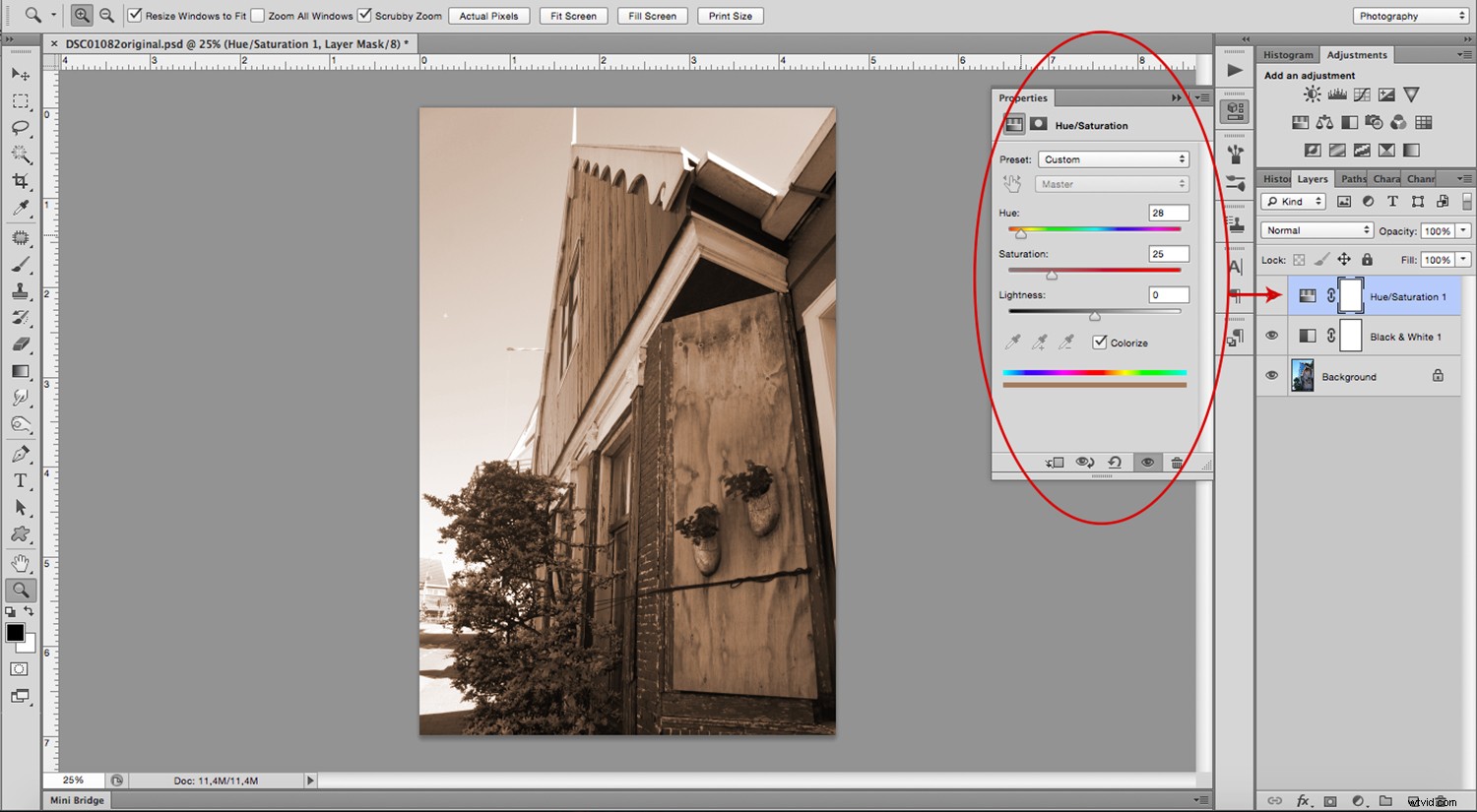1477x812 pixels.
Task: Add a Photo Filter adjustment
Action: (1375, 122)
